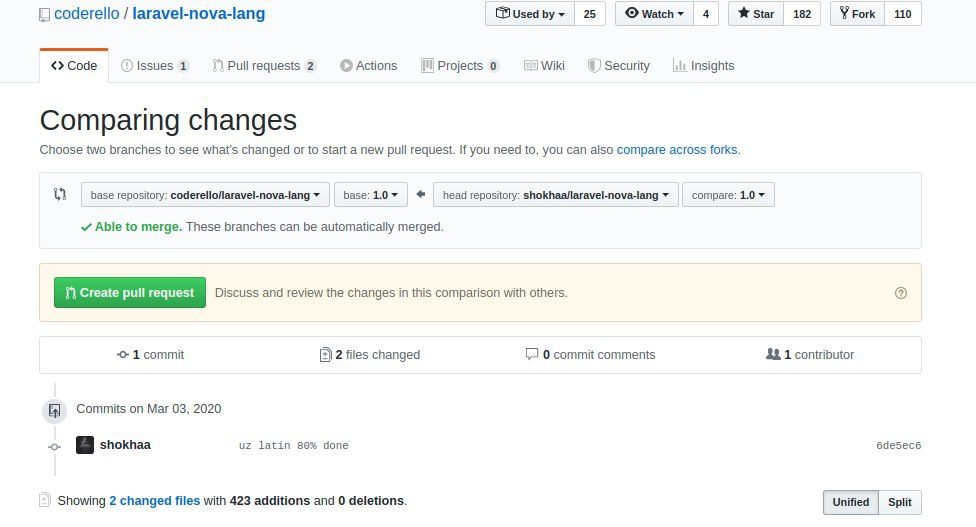This screenshot has height=527, width=976.
Task: Click the switch base and head compare icon
Action: 60,194
